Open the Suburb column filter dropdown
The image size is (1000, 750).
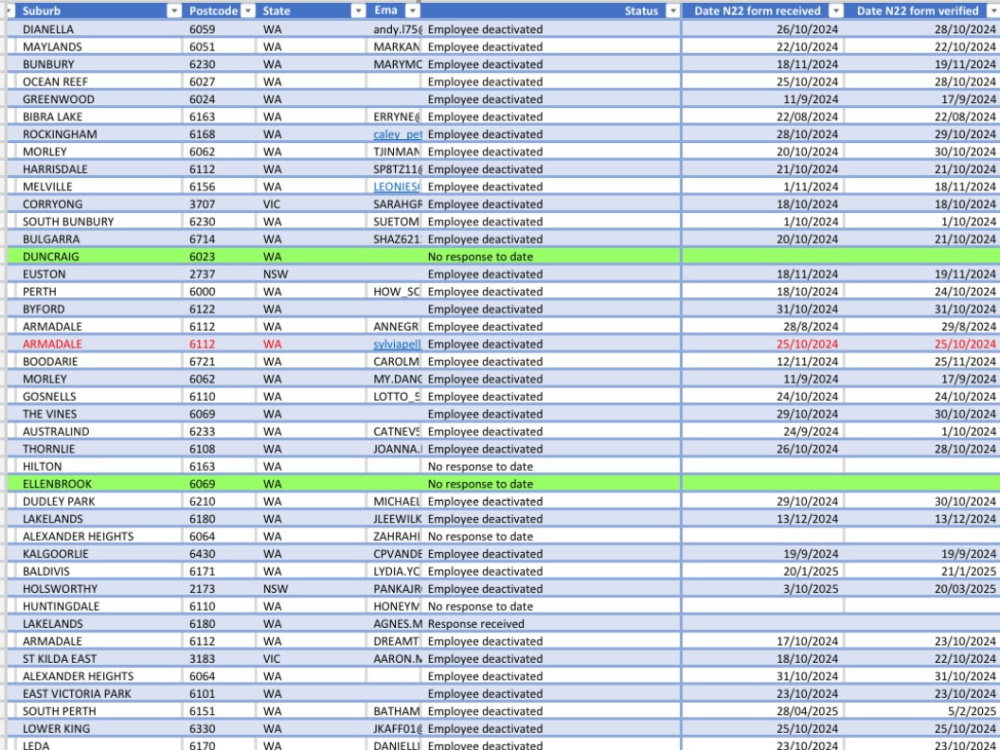pos(174,11)
